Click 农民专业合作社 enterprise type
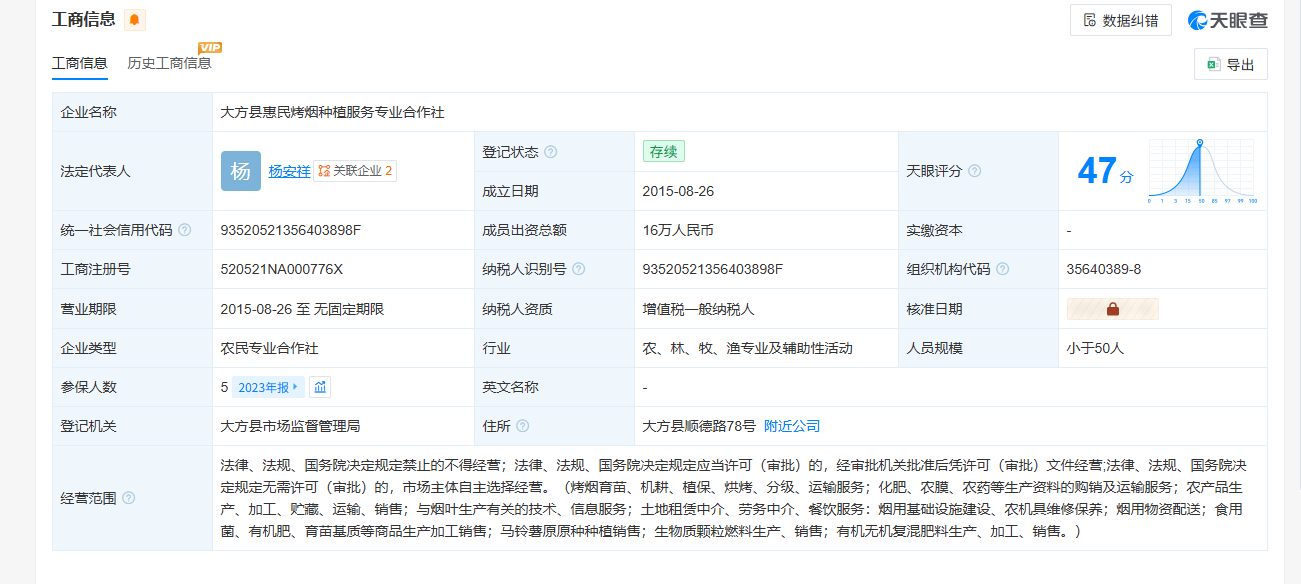 pyautogui.click(x=269, y=348)
